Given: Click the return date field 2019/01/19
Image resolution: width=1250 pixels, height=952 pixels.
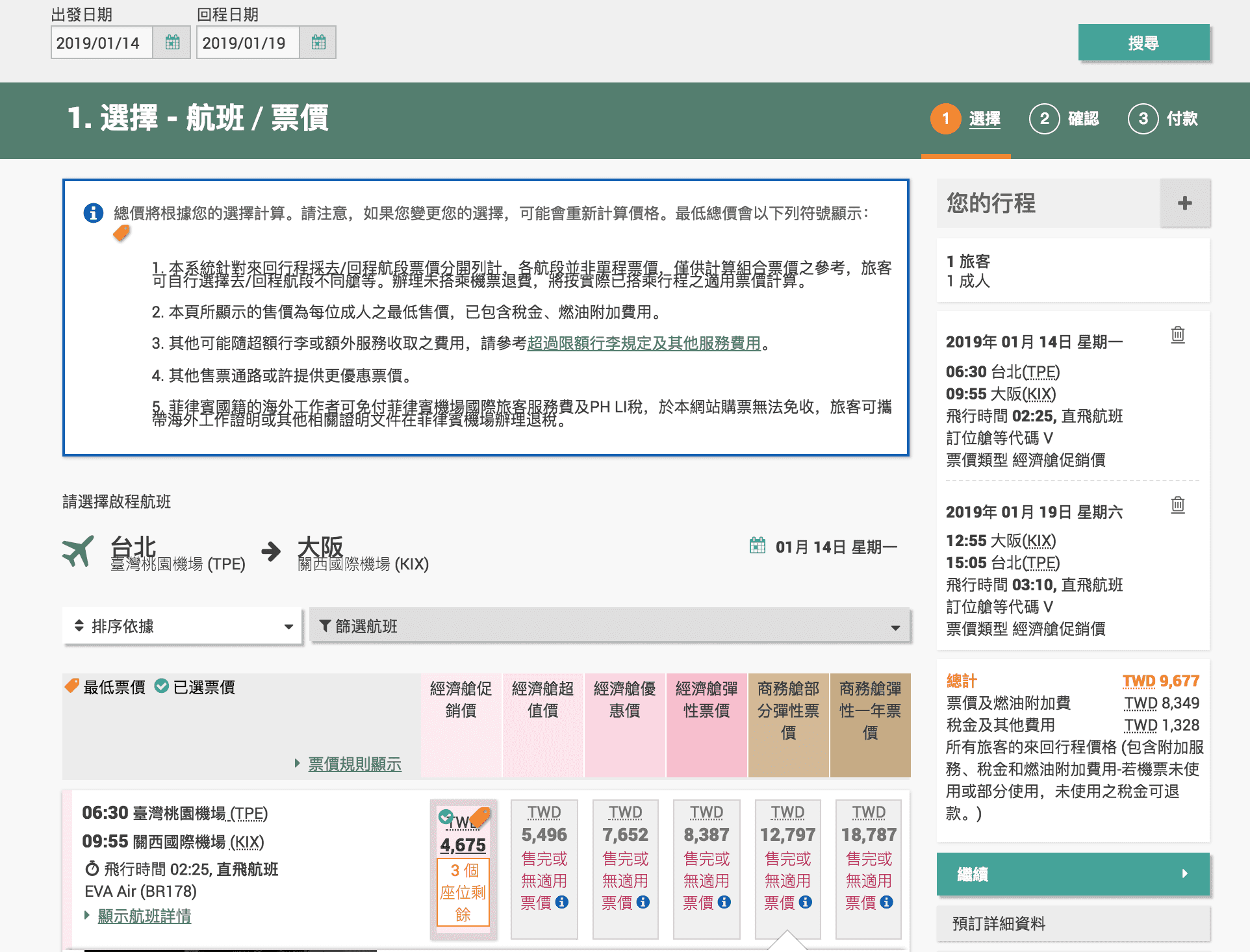Looking at the screenshot, I should click(x=248, y=43).
